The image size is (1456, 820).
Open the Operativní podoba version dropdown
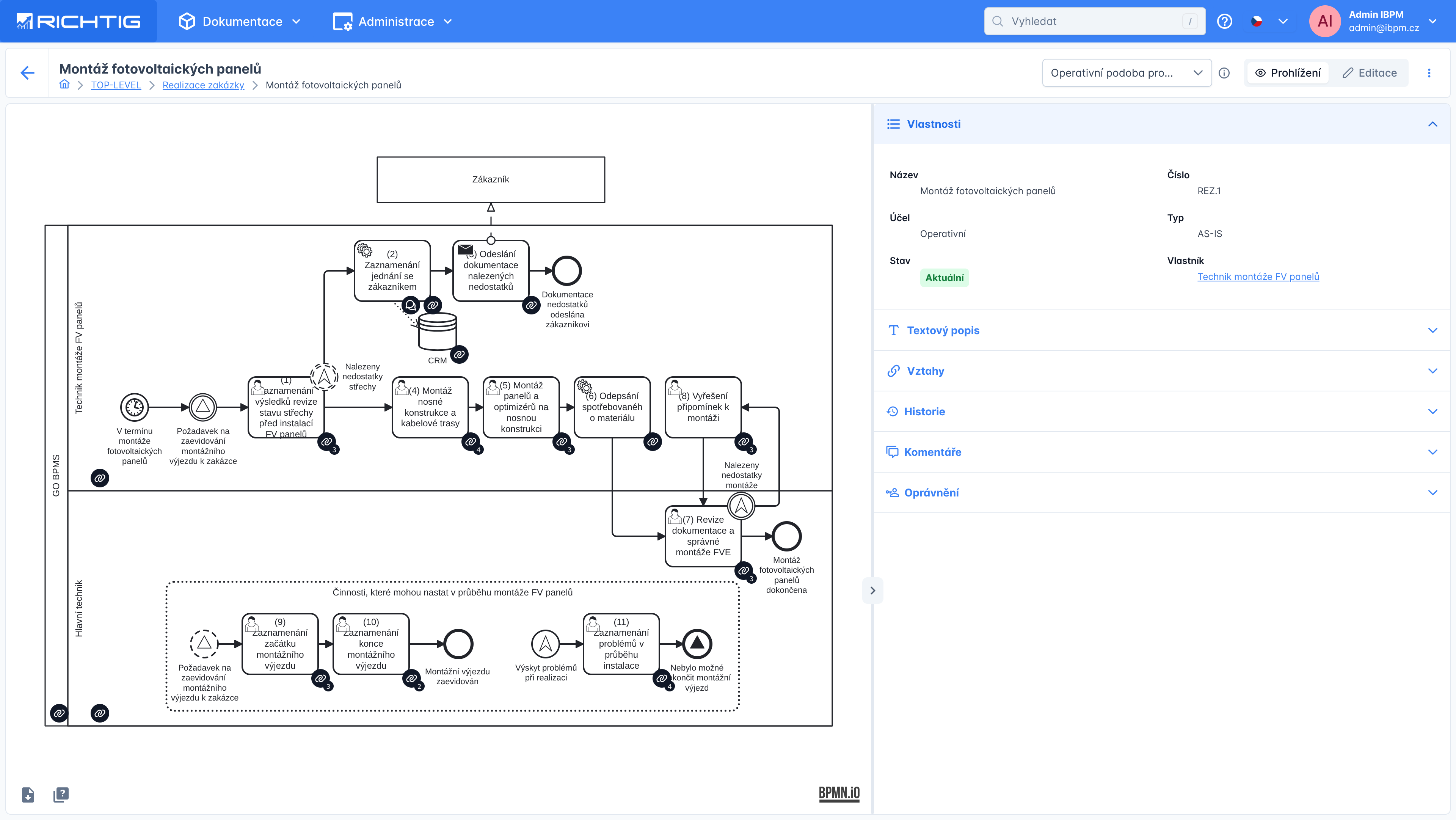pos(1127,72)
